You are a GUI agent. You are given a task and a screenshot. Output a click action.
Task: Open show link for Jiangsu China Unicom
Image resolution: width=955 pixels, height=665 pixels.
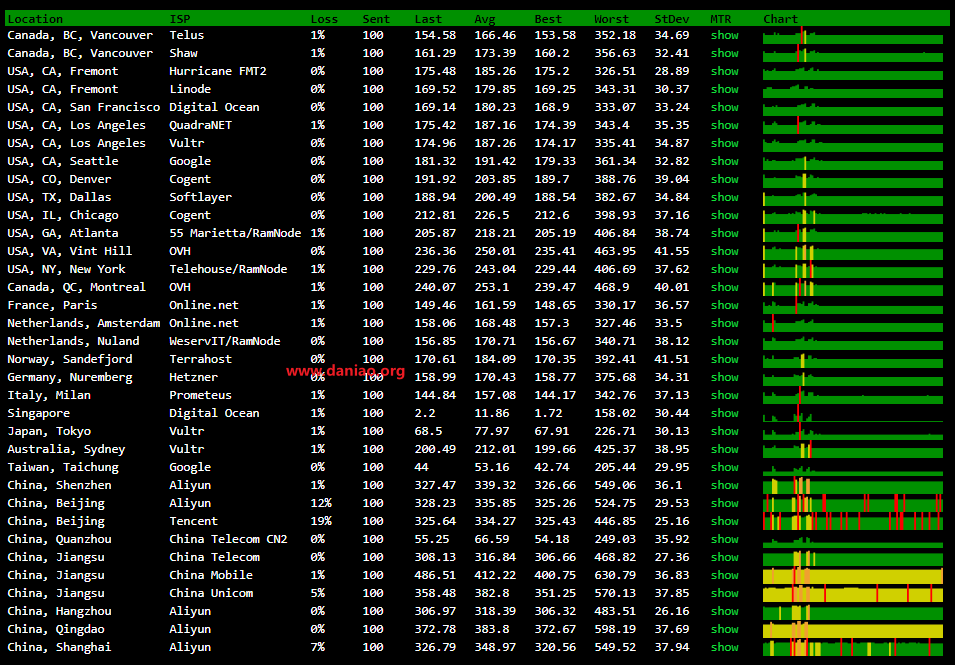click(724, 593)
